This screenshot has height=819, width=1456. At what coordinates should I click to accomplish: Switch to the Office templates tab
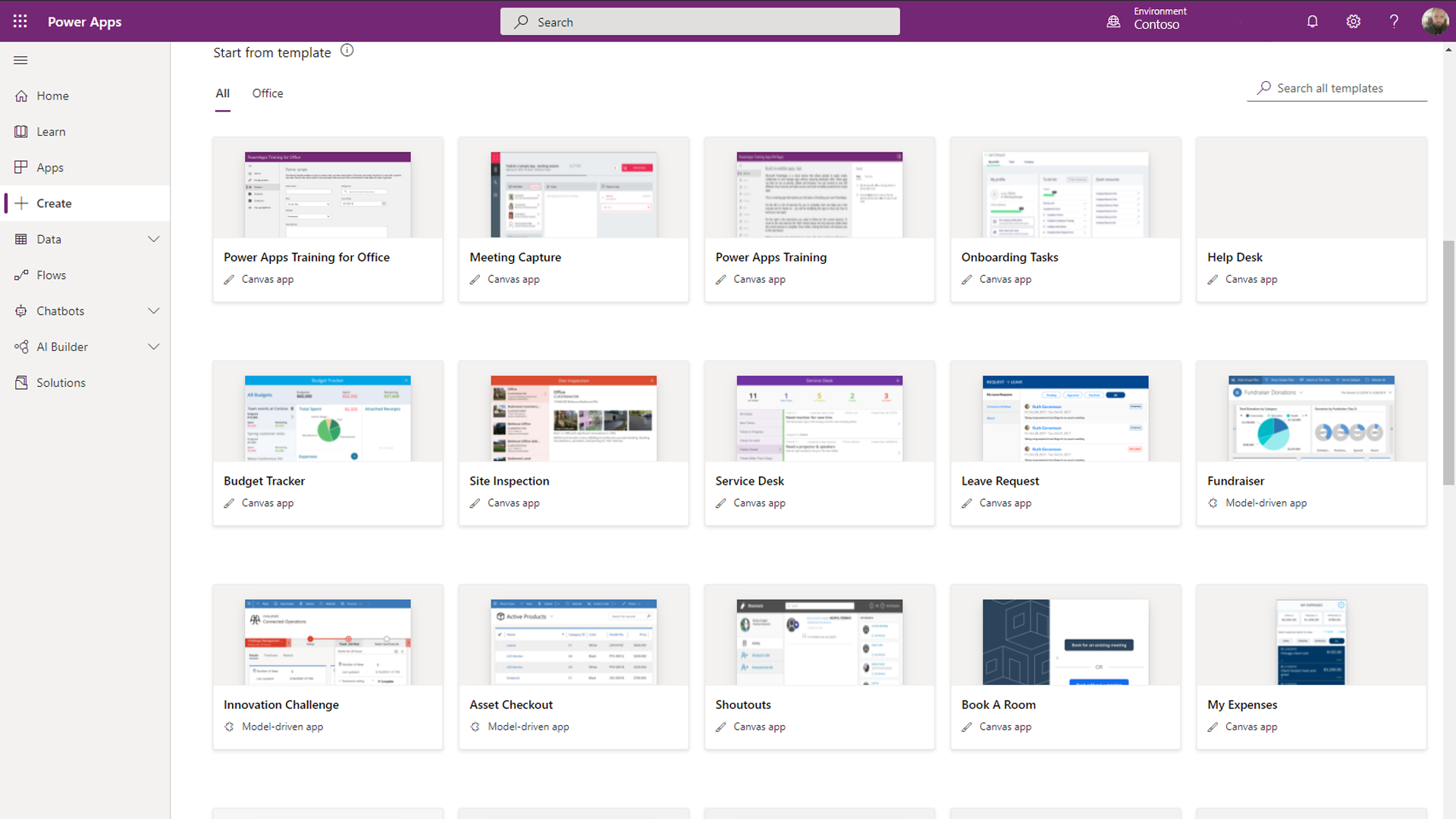(268, 93)
